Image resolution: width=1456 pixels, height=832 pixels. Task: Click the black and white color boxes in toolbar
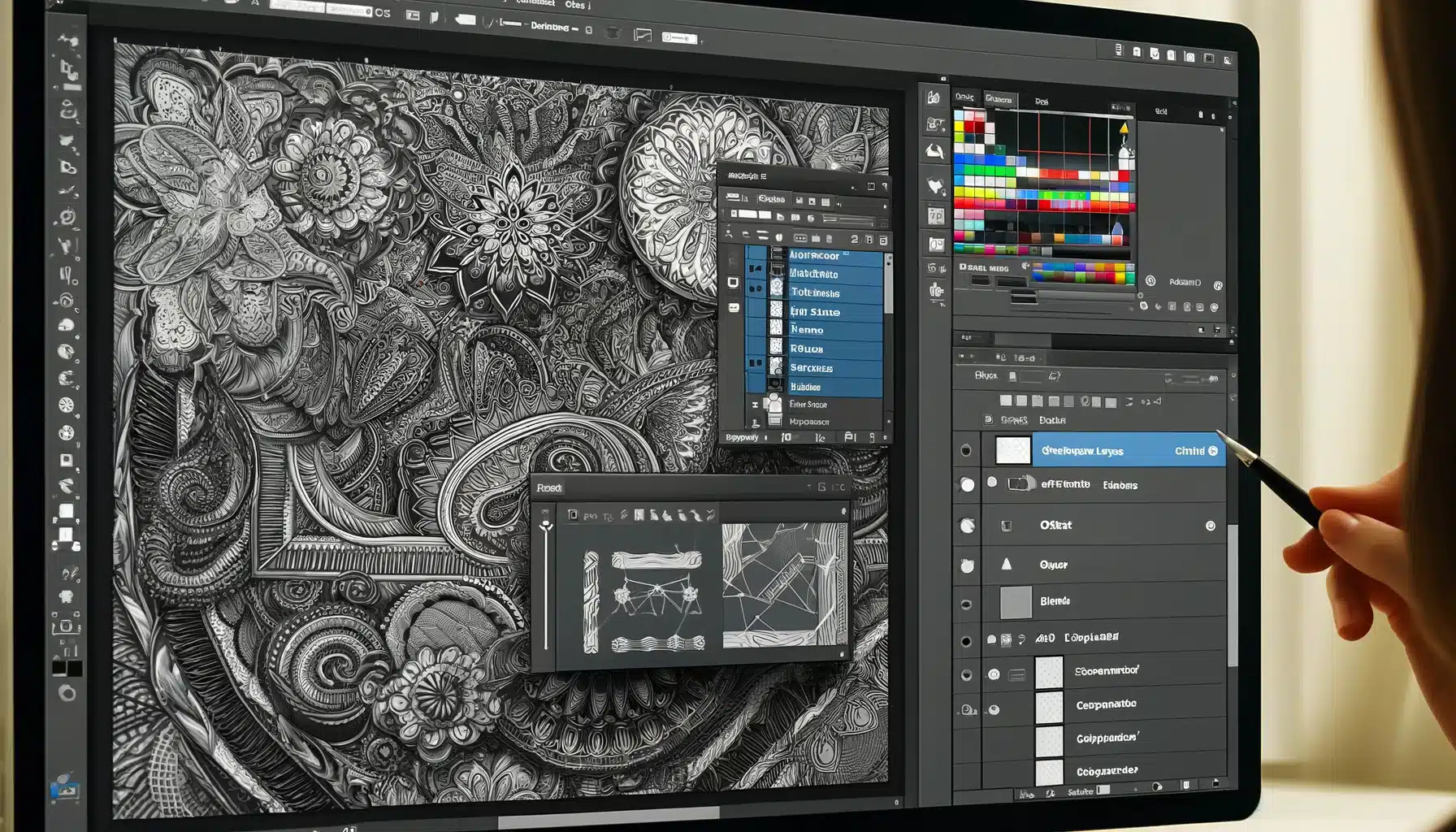(67, 669)
